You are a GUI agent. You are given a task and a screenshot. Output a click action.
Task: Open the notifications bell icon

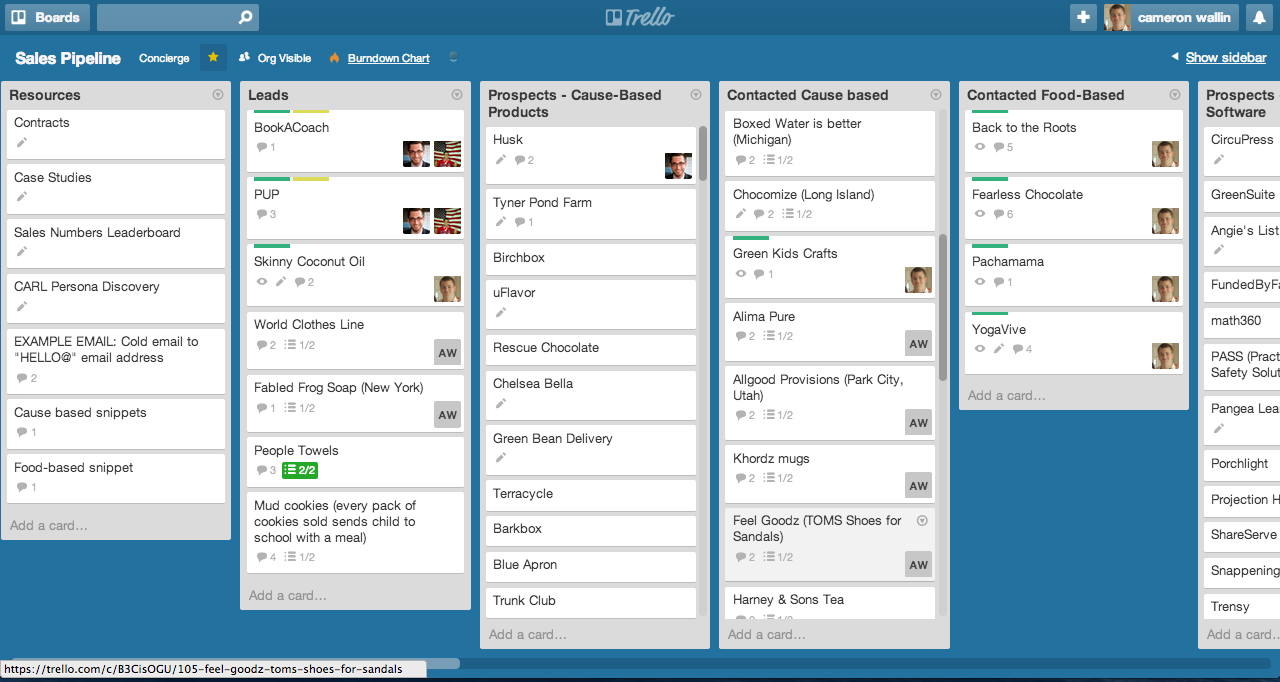coord(1258,17)
